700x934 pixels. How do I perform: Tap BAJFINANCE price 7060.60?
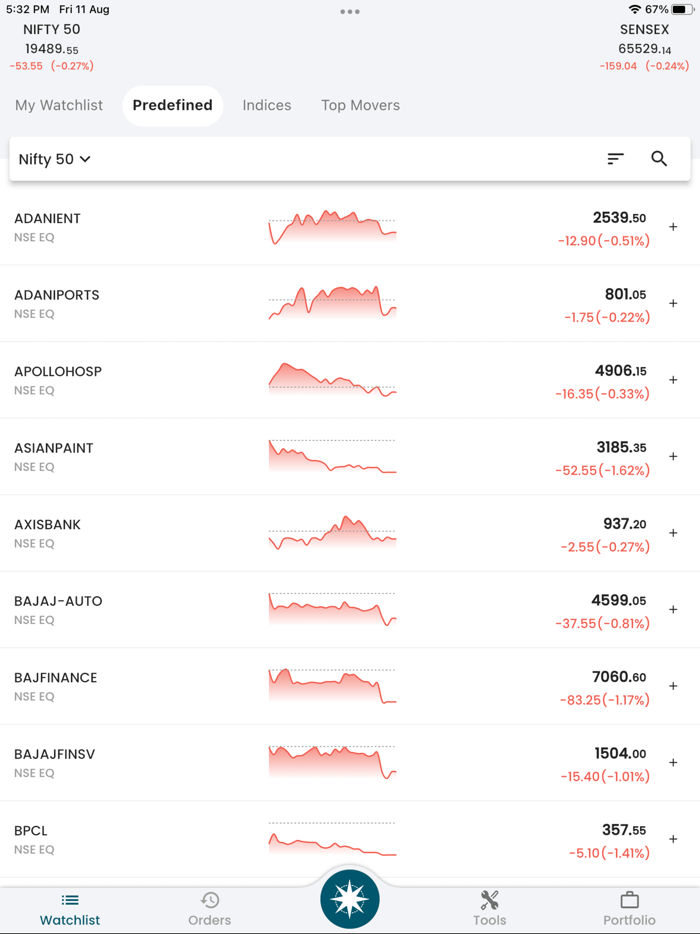point(619,677)
